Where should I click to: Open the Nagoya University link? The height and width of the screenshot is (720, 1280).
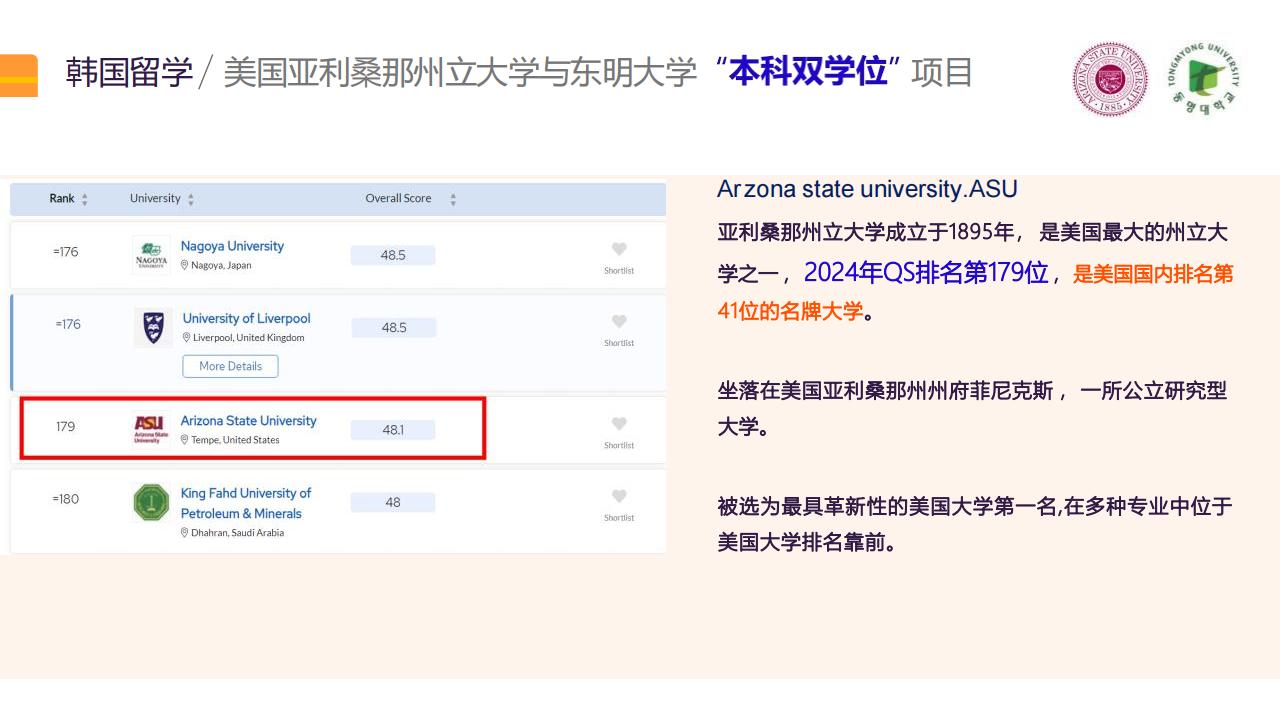tap(232, 246)
